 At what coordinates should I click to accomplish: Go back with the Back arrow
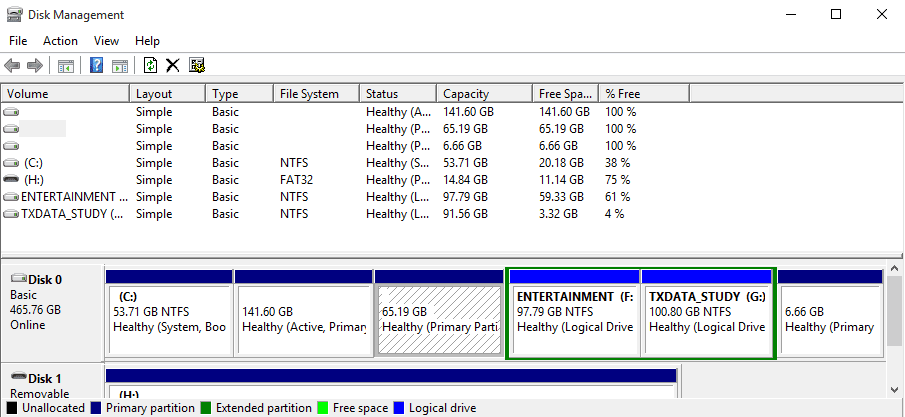[x=12, y=65]
